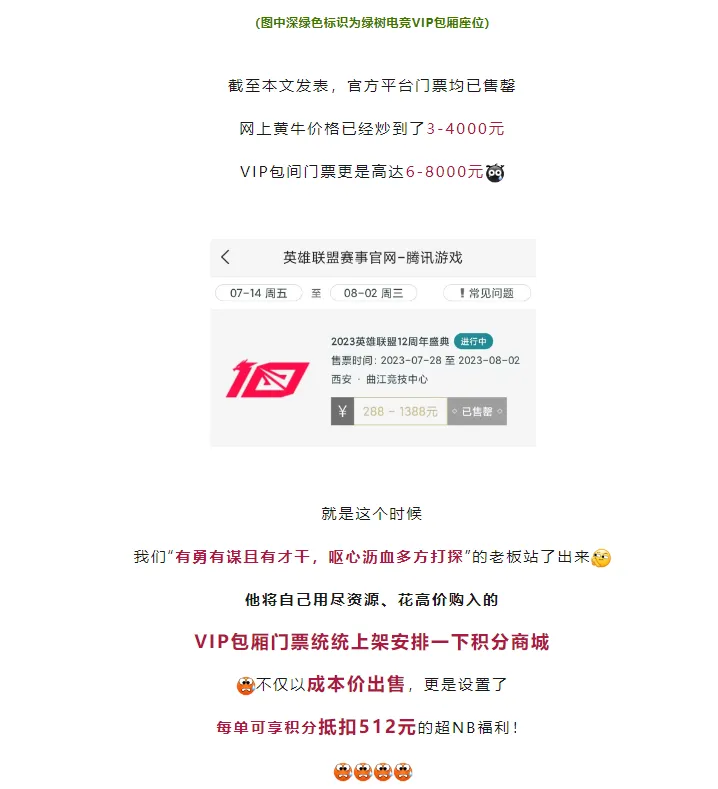The width and height of the screenshot is (718, 789).
Task: Click the highlighted 3-4000元 price text
Action: pyautogui.click(x=465, y=129)
